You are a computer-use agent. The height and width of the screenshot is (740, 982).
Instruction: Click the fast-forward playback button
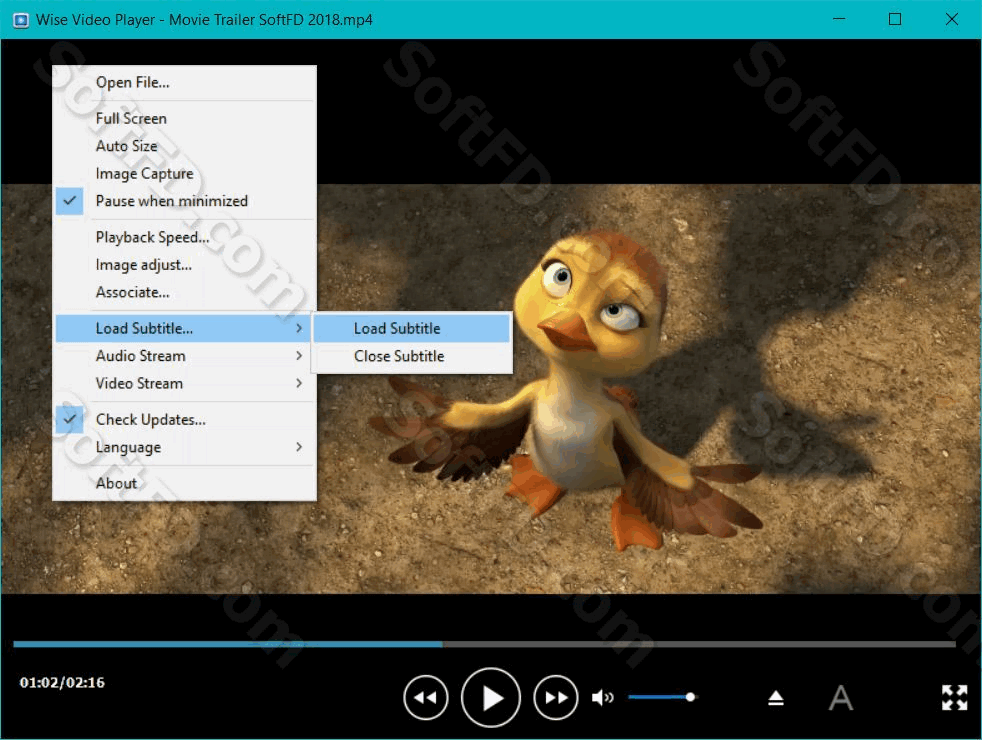coord(556,697)
